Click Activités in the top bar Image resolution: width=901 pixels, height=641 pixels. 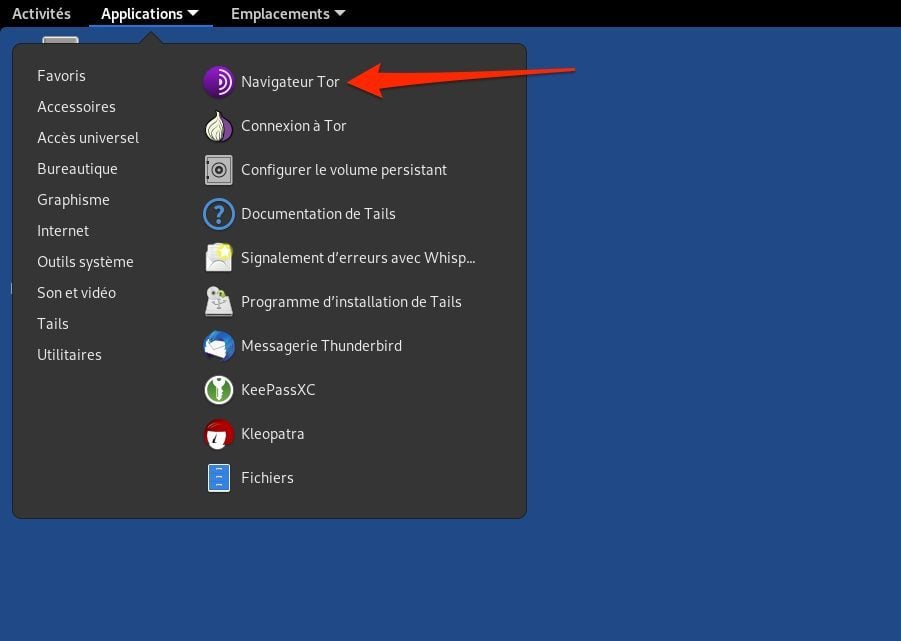tap(41, 13)
